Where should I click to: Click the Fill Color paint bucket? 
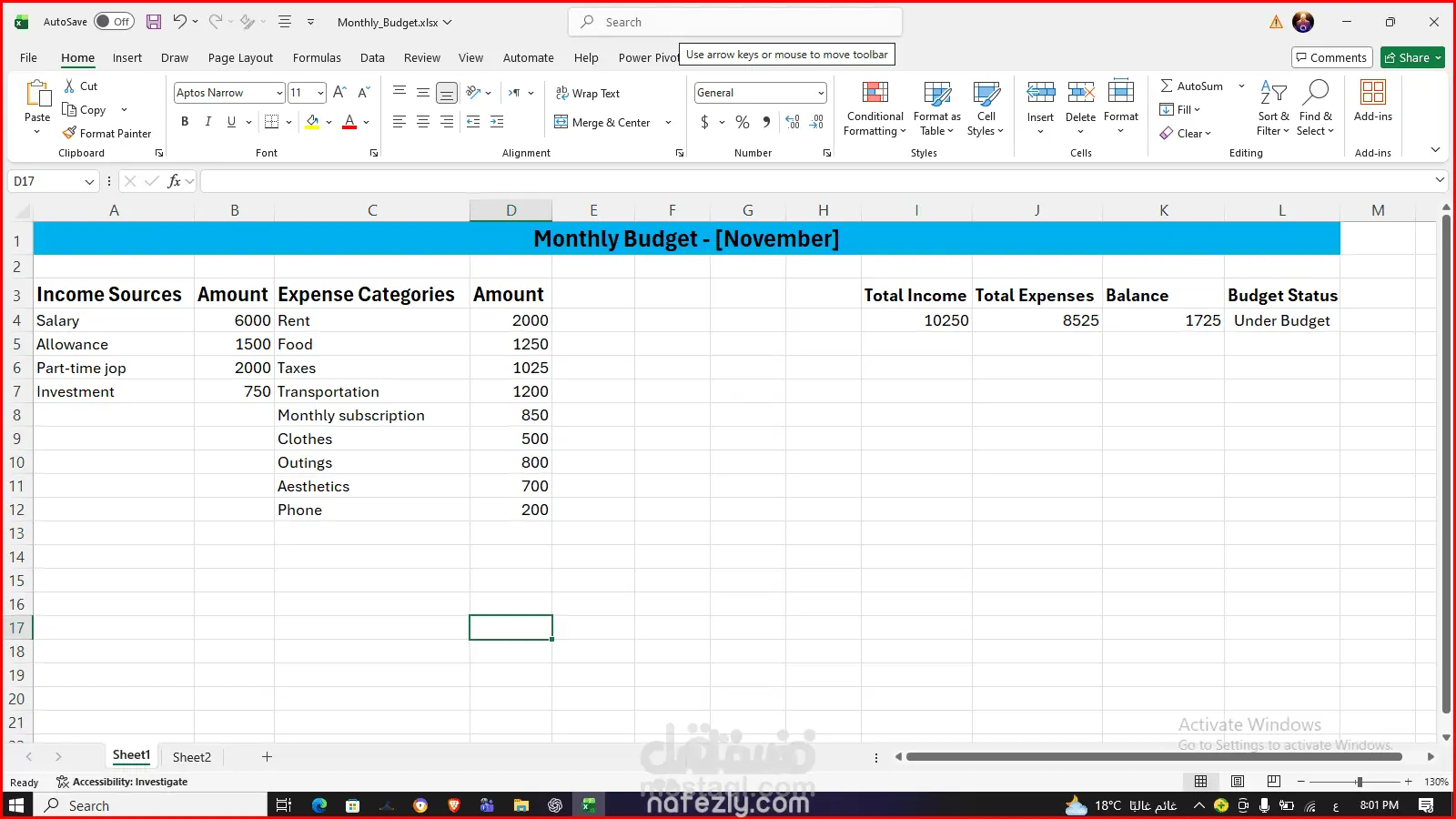tap(312, 122)
